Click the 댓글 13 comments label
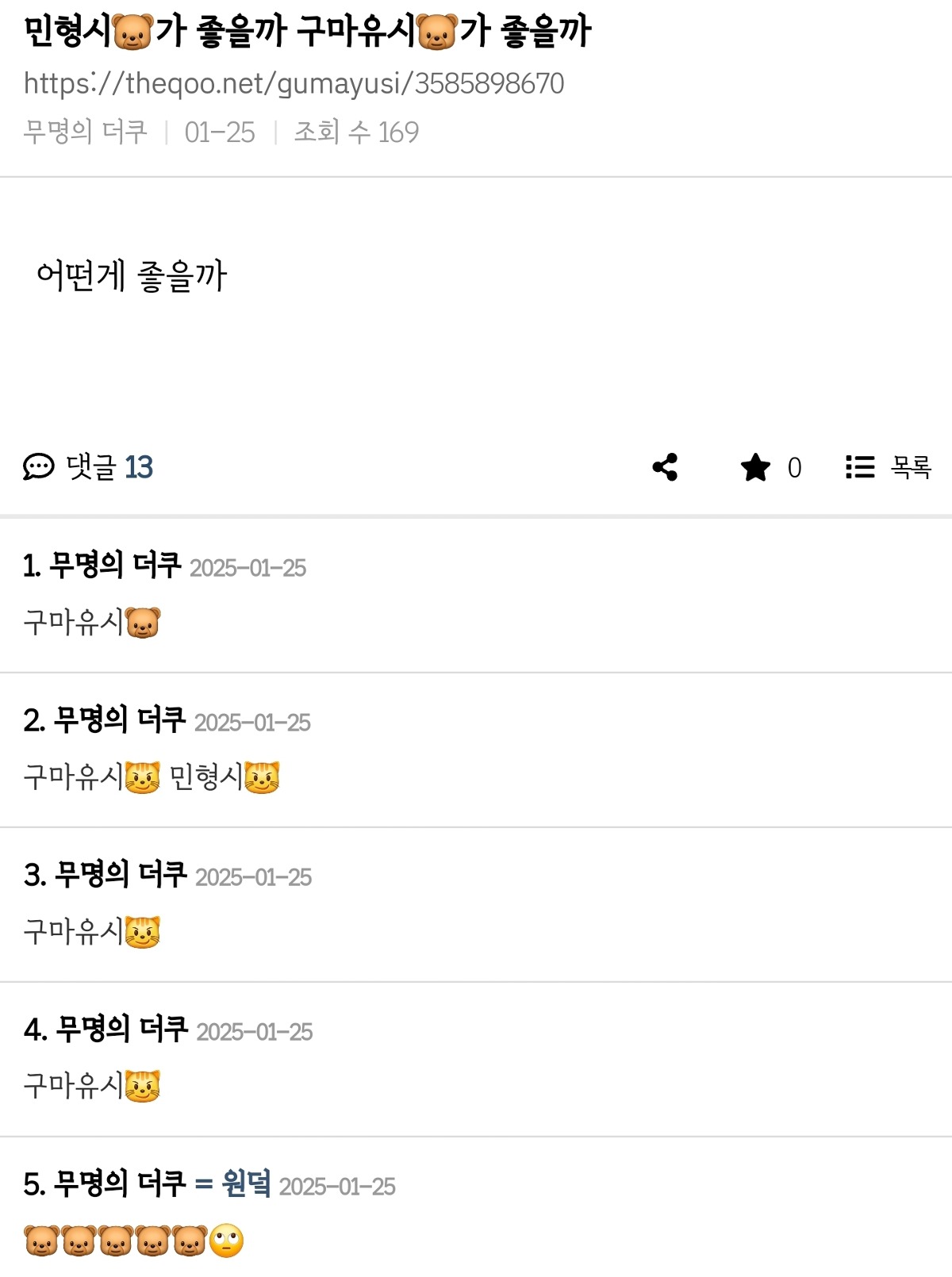The width and height of the screenshot is (952, 1277). tap(109, 467)
